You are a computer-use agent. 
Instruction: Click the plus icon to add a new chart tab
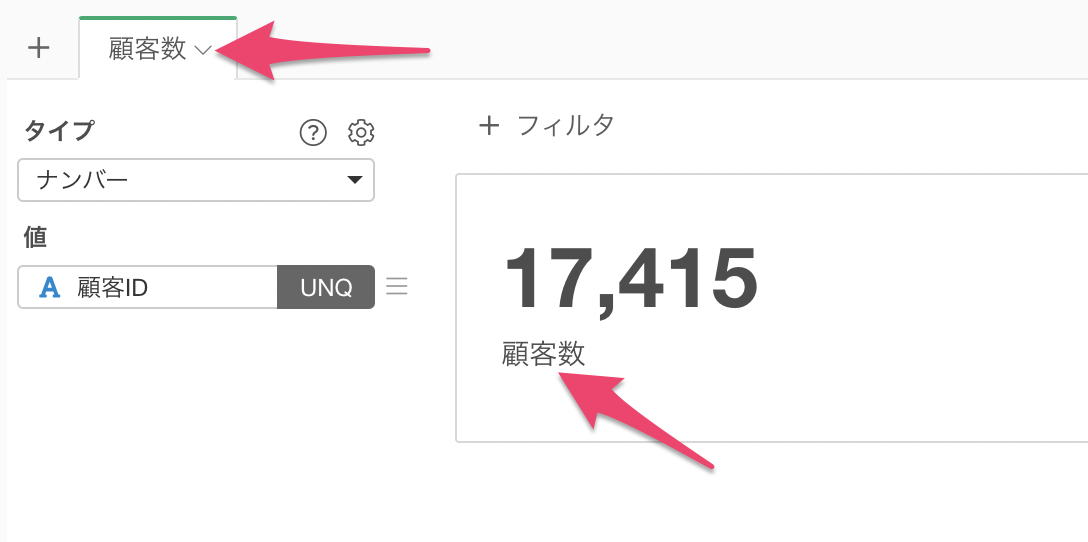[39, 49]
